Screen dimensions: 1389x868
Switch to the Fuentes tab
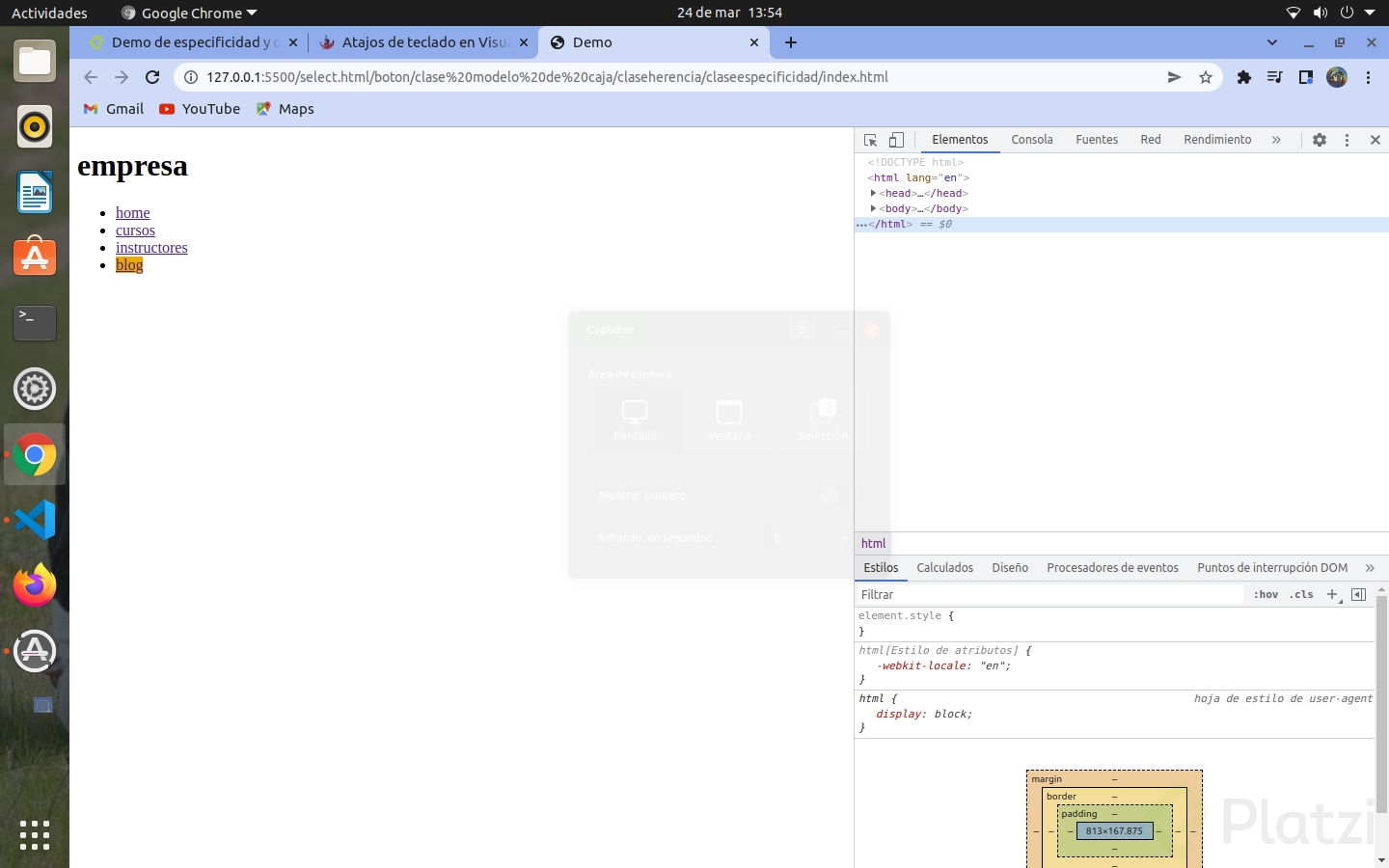(1097, 140)
